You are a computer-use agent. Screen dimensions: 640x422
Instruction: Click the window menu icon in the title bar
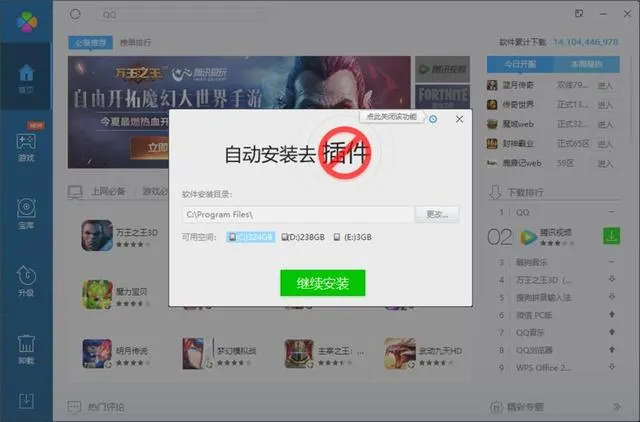click(x=579, y=13)
